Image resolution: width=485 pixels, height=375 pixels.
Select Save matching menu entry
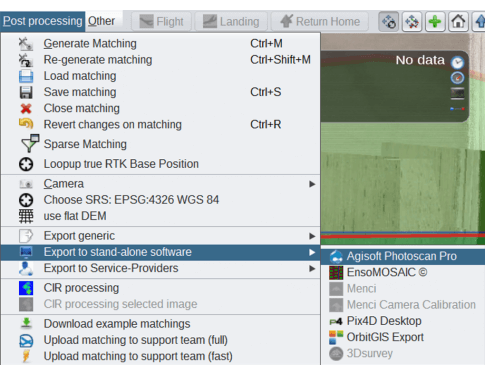pyautogui.click(x=160, y=92)
